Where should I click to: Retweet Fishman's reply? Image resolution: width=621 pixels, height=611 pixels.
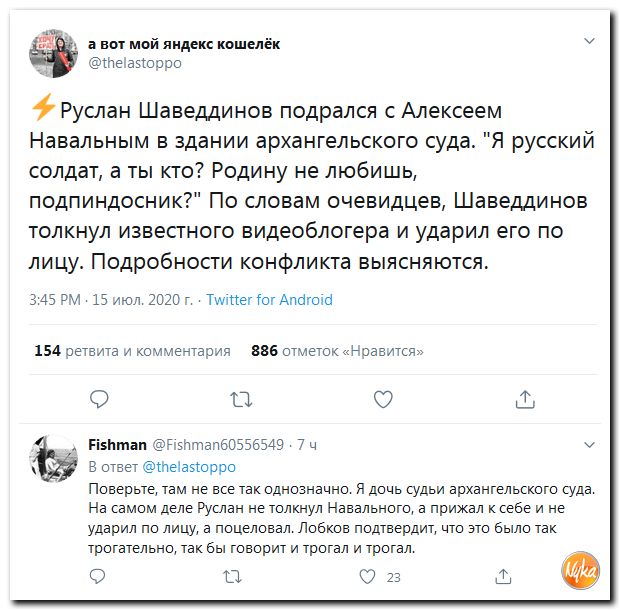(232, 576)
